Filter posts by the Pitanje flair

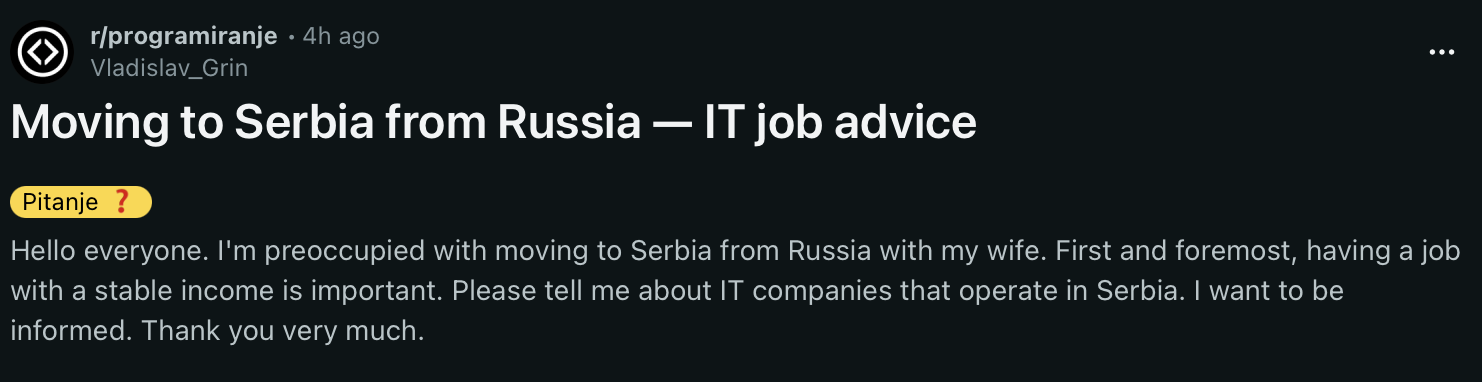(81, 202)
